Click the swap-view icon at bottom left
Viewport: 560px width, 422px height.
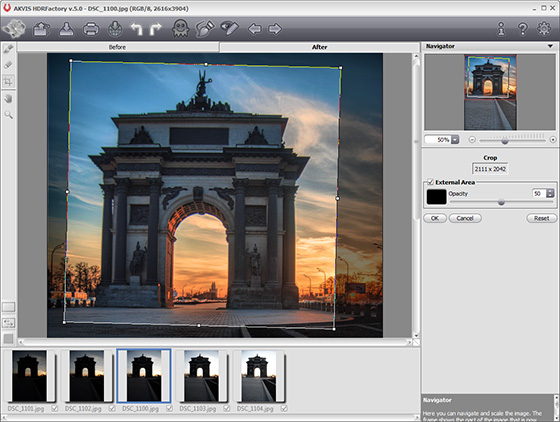(8, 323)
